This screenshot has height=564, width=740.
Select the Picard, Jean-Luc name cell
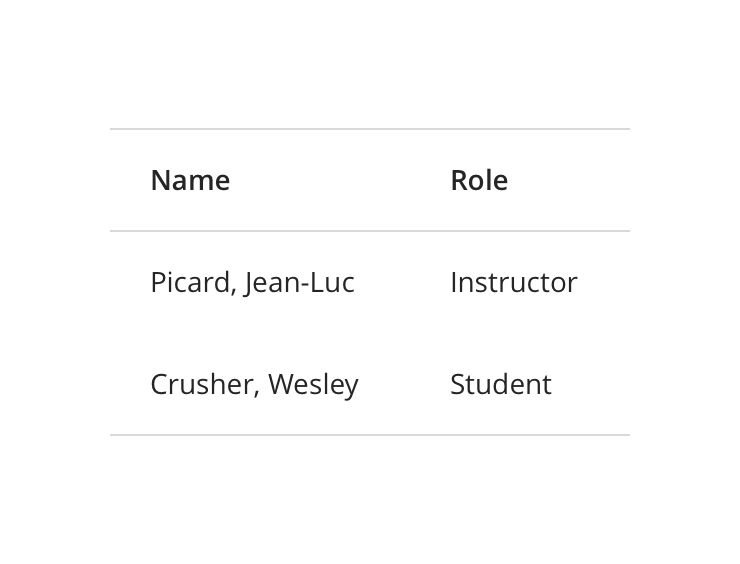pyautogui.click(x=252, y=282)
